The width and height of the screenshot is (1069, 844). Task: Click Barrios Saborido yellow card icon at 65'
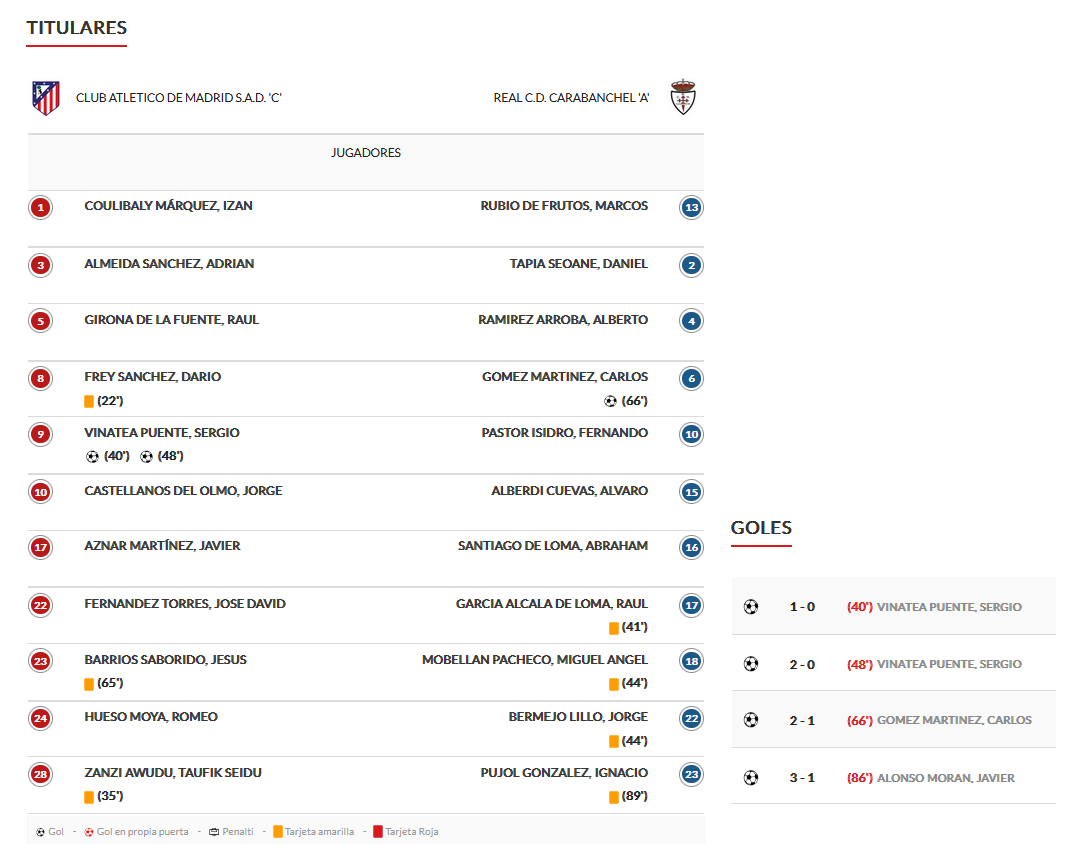[89, 684]
